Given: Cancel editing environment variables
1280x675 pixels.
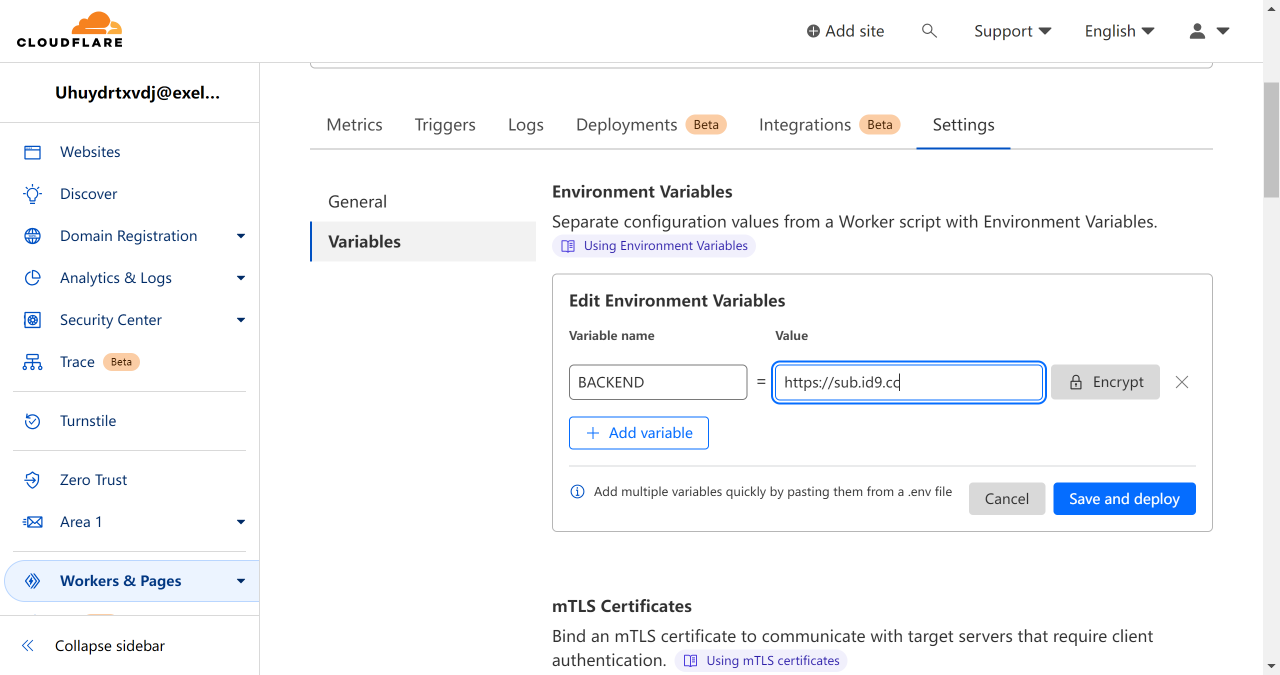Looking at the screenshot, I should tap(1007, 499).
